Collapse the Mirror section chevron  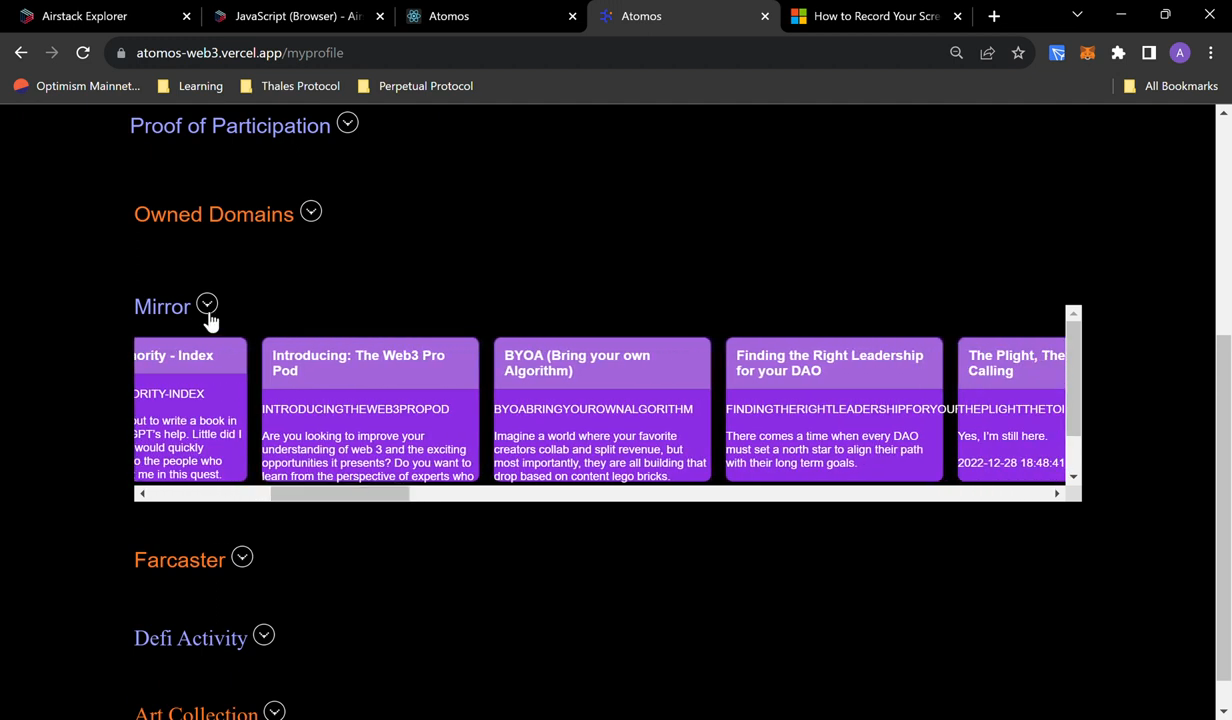(x=207, y=304)
